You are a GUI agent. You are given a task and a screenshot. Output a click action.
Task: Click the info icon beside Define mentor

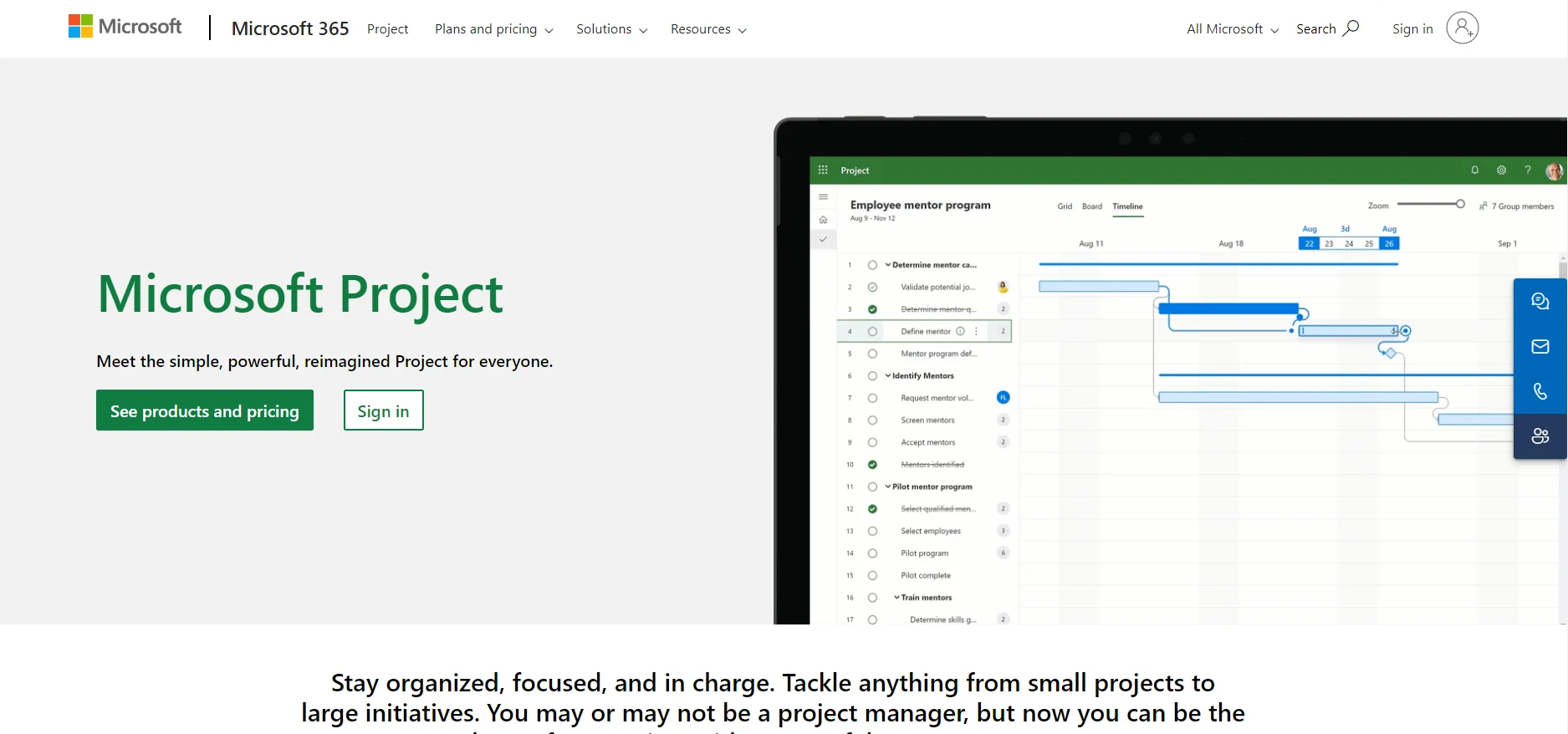(960, 331)
